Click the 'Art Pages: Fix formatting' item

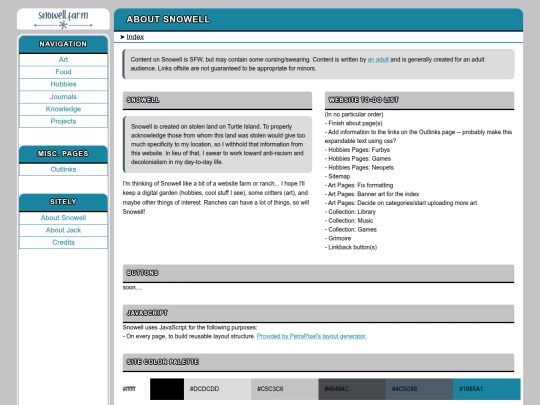point(359,185)
